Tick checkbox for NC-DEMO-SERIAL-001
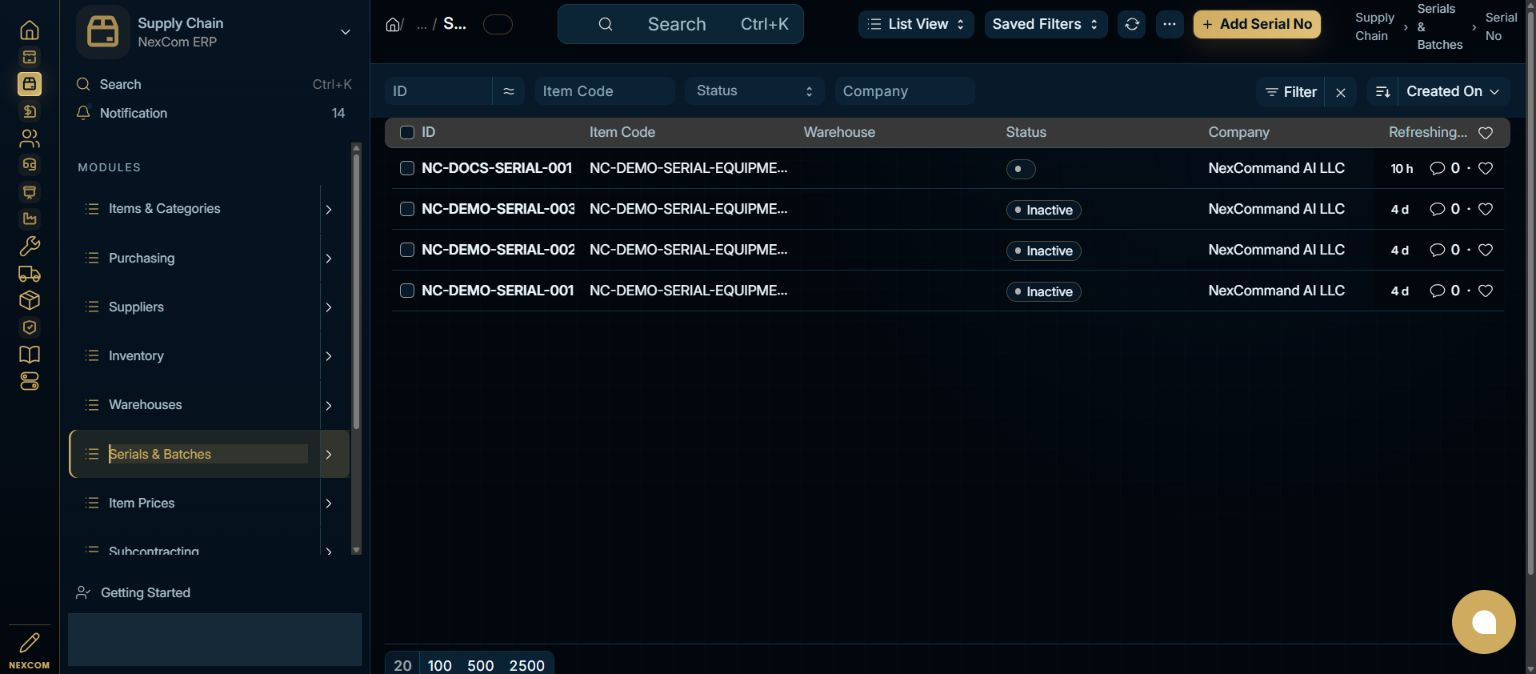The width and height of the screenshot is (1536, 674). (407, 291)
